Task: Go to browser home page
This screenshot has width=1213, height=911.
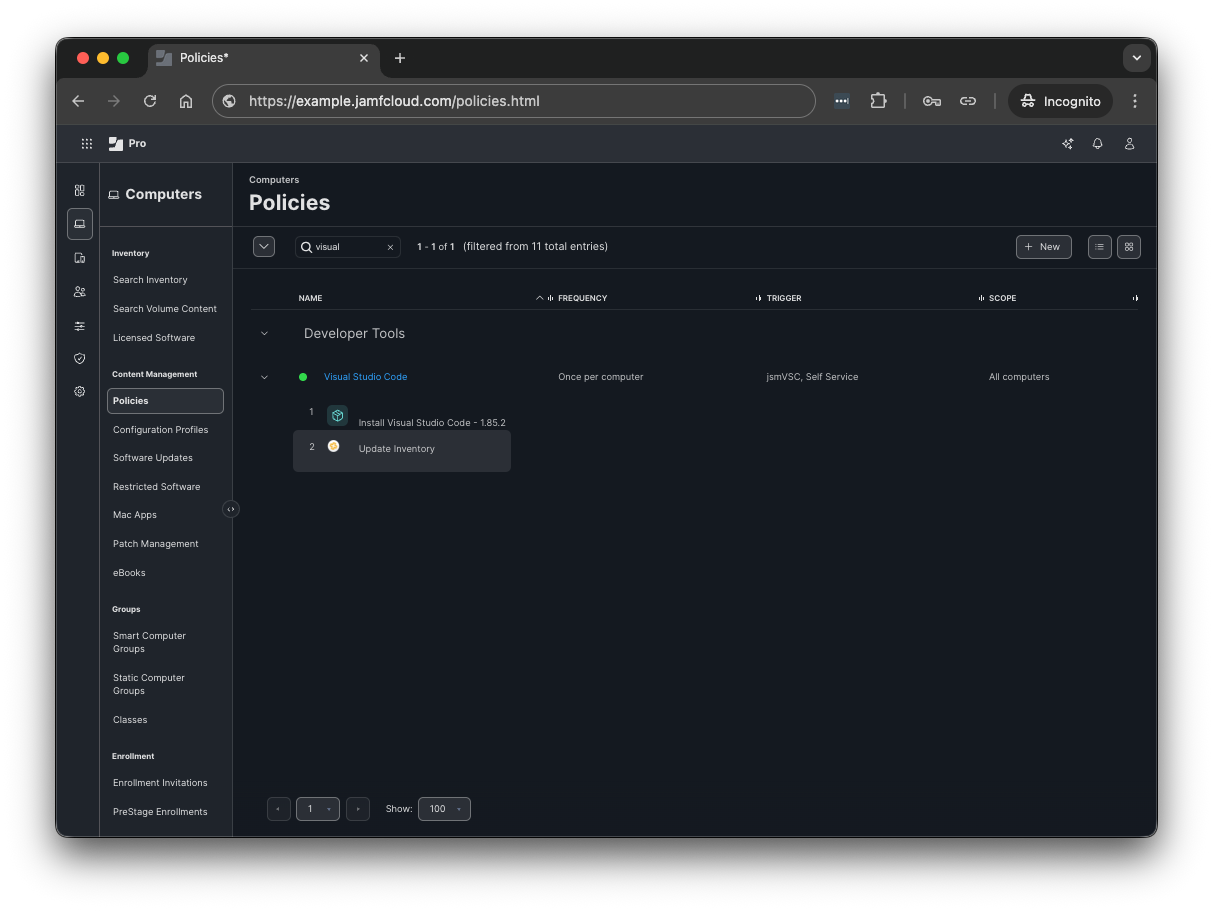Action: coord(186,101)
